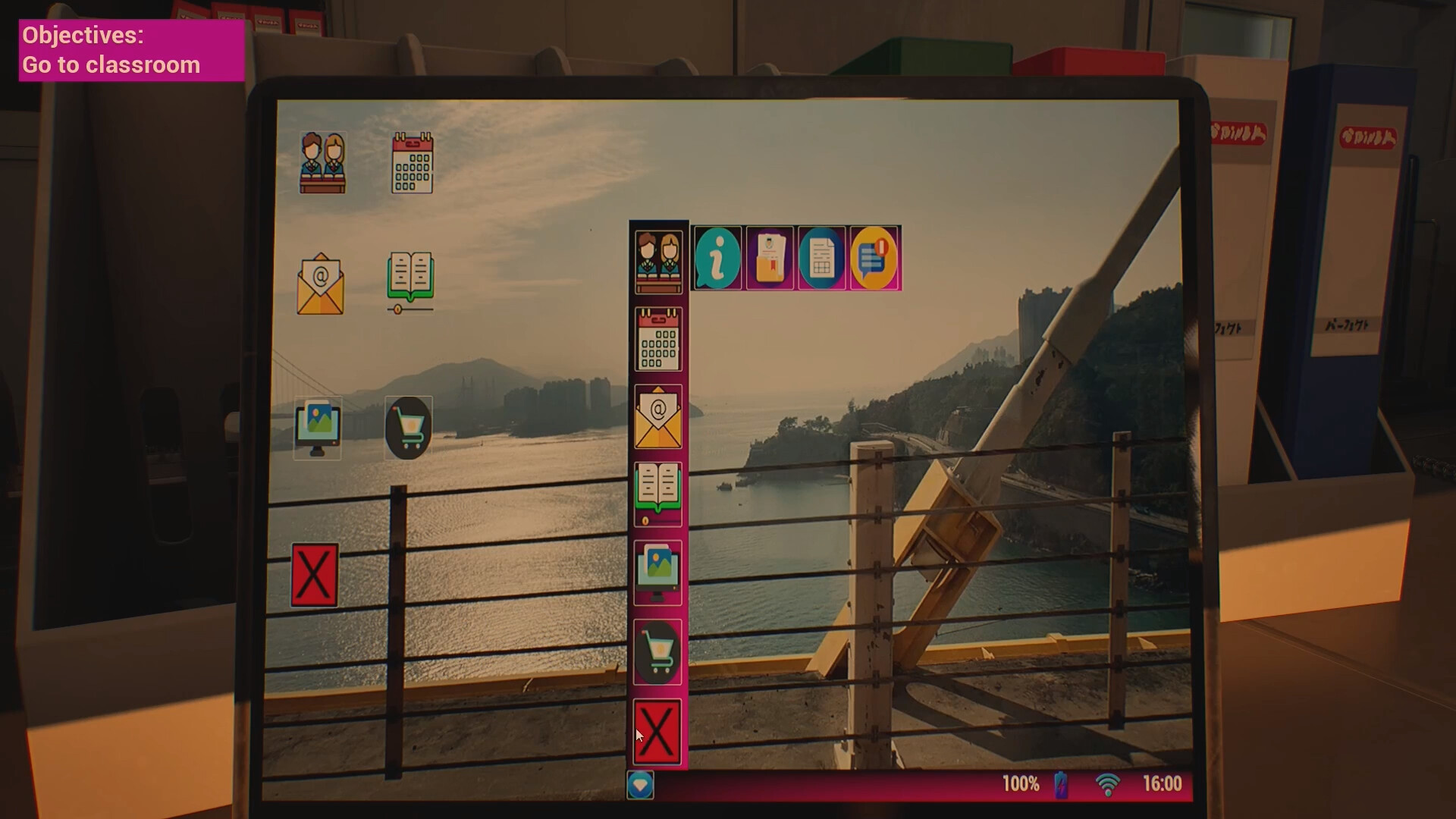Image resolution: width=1456 pixels, height=819 pixels.
Task: Open the Shopping cart app on the desktop
Action: pyautogui.click(x=408, y=427)
